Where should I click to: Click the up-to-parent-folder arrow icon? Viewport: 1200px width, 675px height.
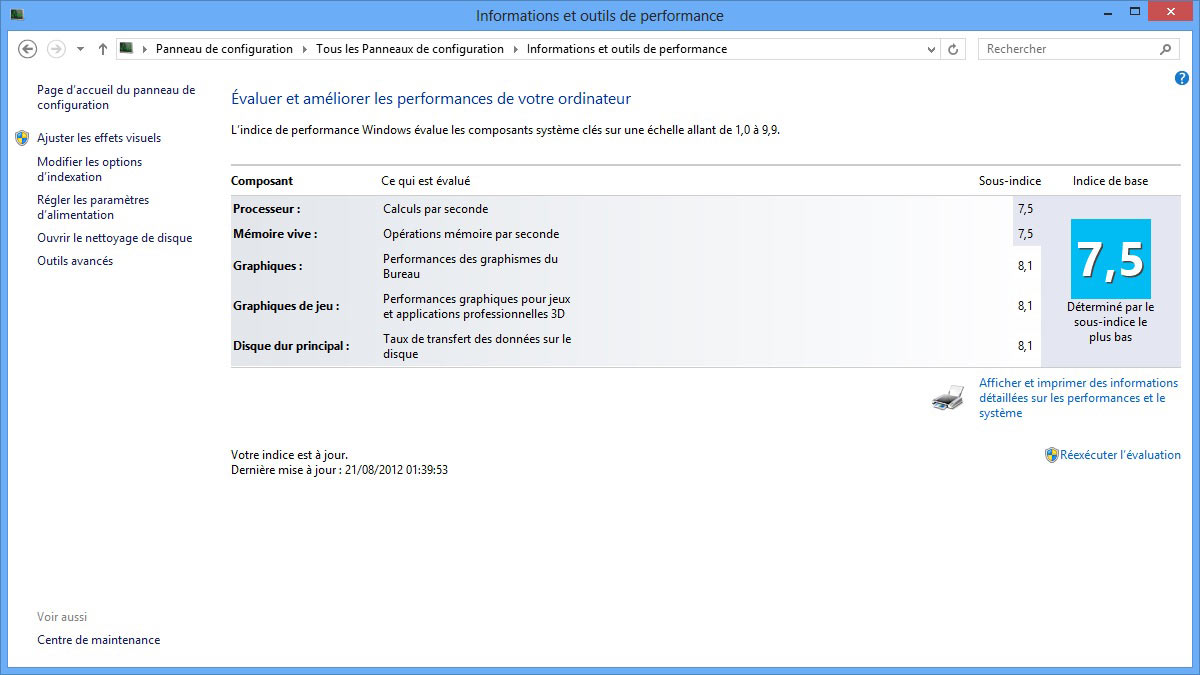102,48
